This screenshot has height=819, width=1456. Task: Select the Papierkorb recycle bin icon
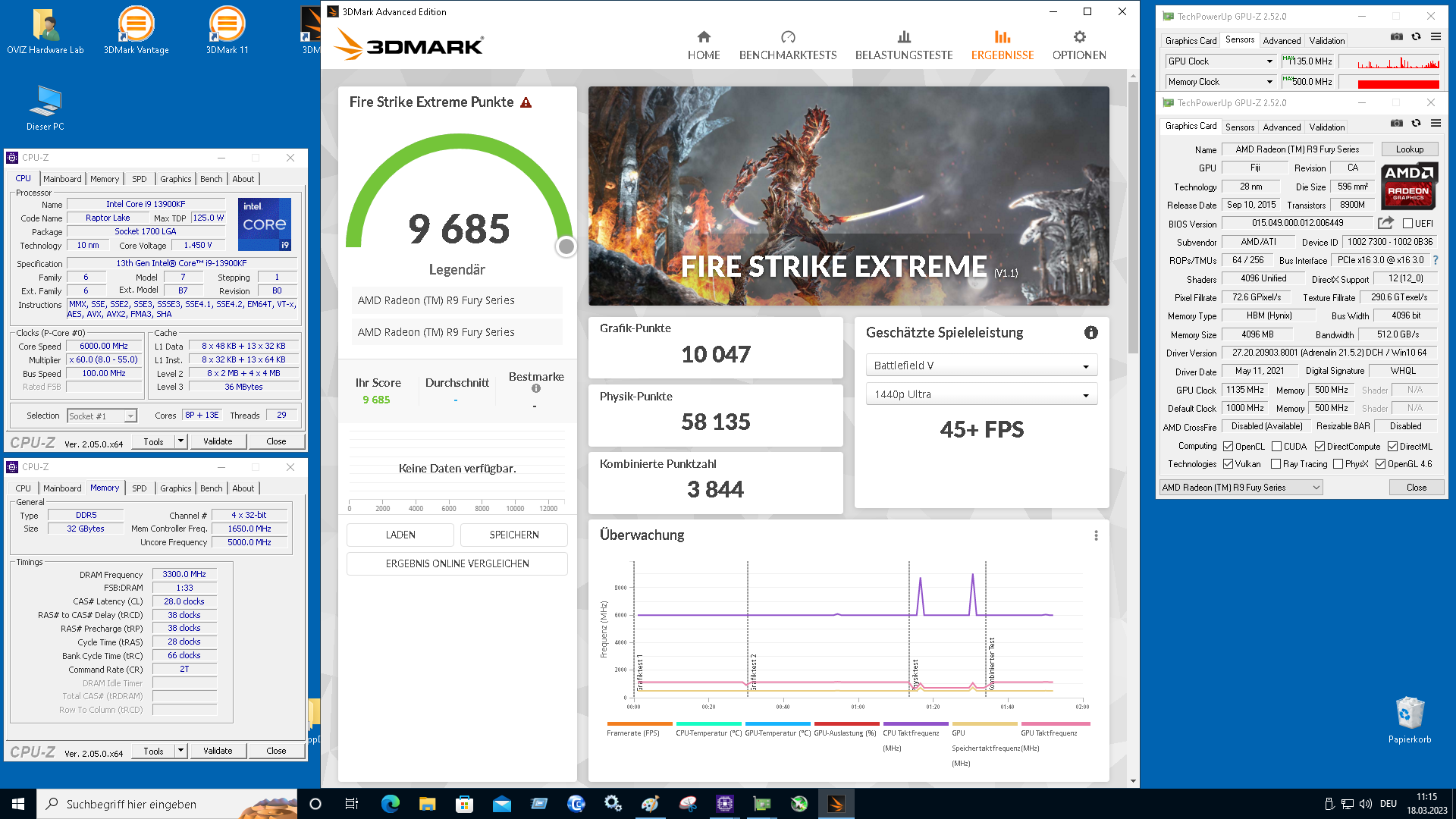click(x=1410, y=720)
